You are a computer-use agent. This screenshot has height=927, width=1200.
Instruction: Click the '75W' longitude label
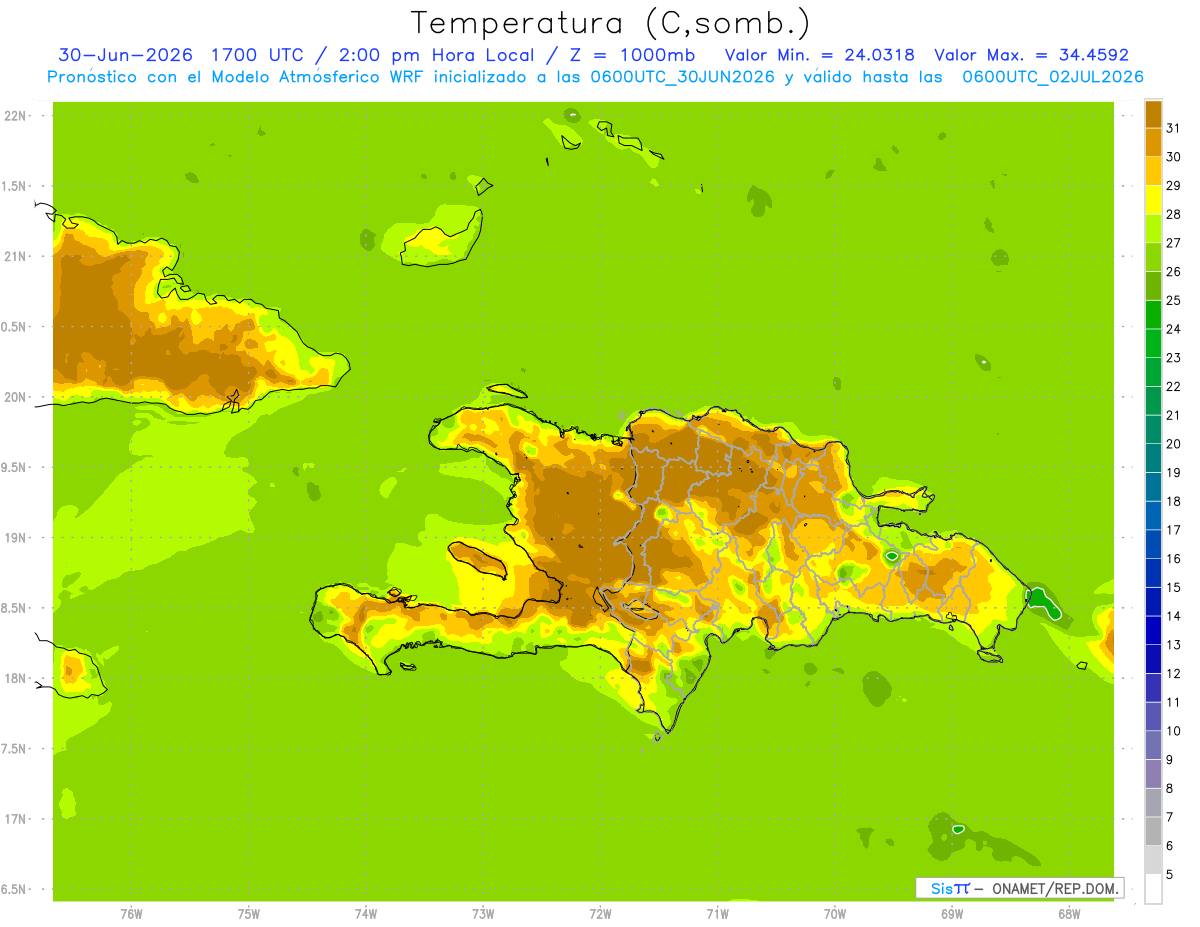point(249,914)
